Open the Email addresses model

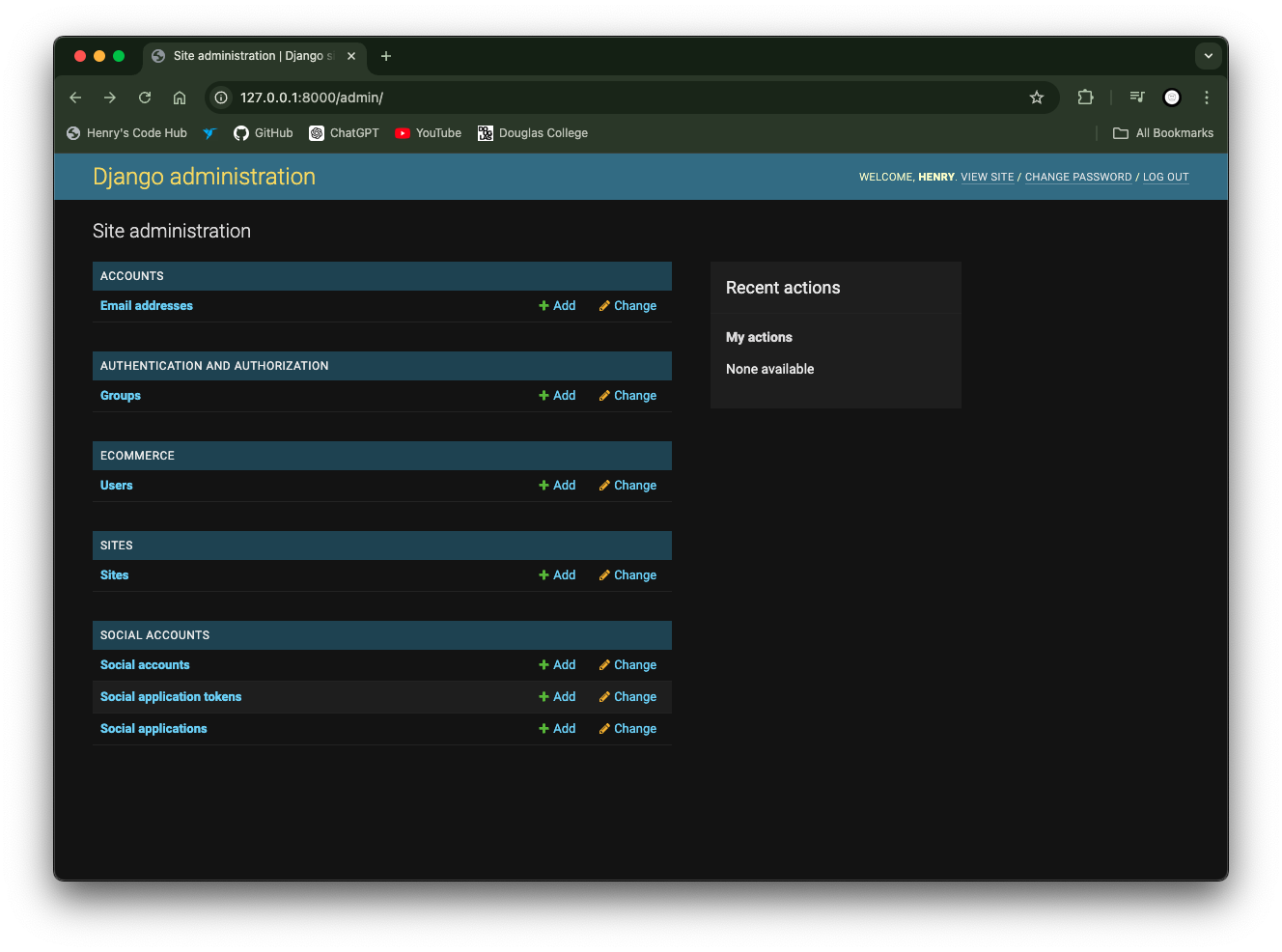[x=147, y=306]
